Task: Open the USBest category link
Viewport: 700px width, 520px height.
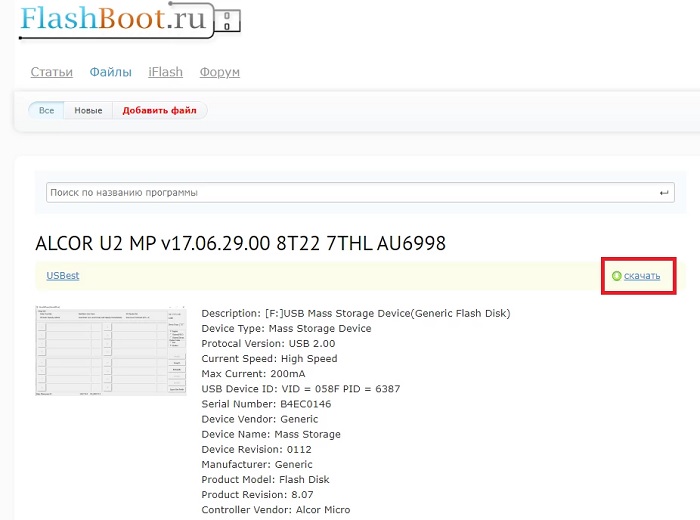Action: tap(63, 275)
